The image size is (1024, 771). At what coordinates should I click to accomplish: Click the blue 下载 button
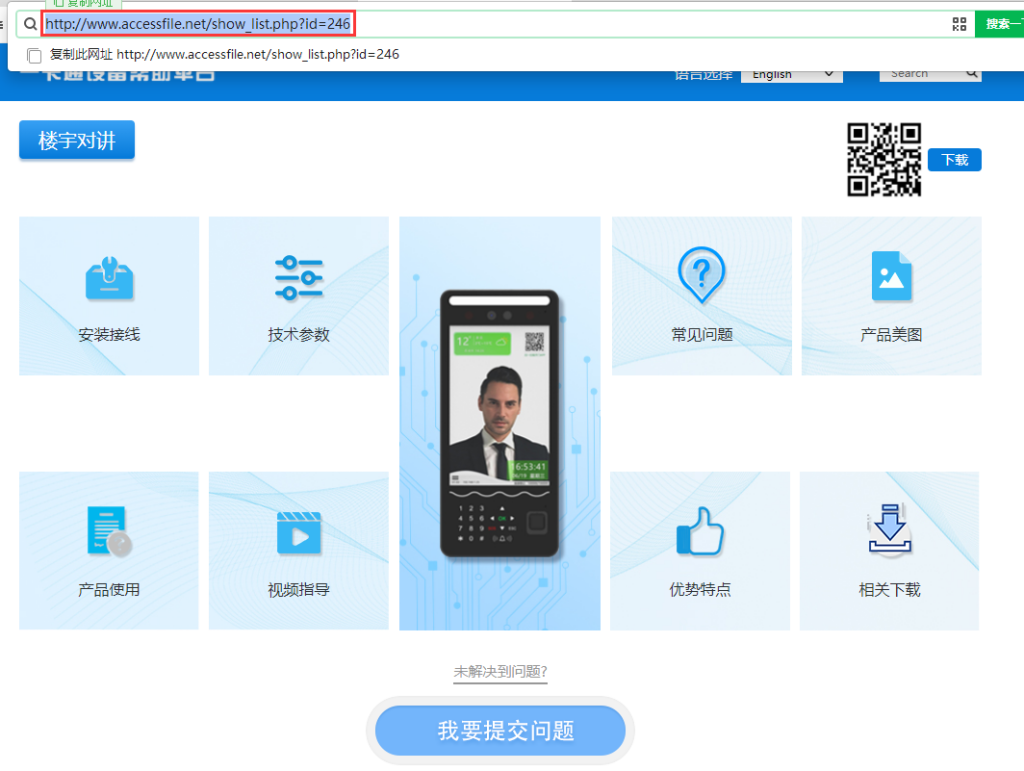coord(954,160)
